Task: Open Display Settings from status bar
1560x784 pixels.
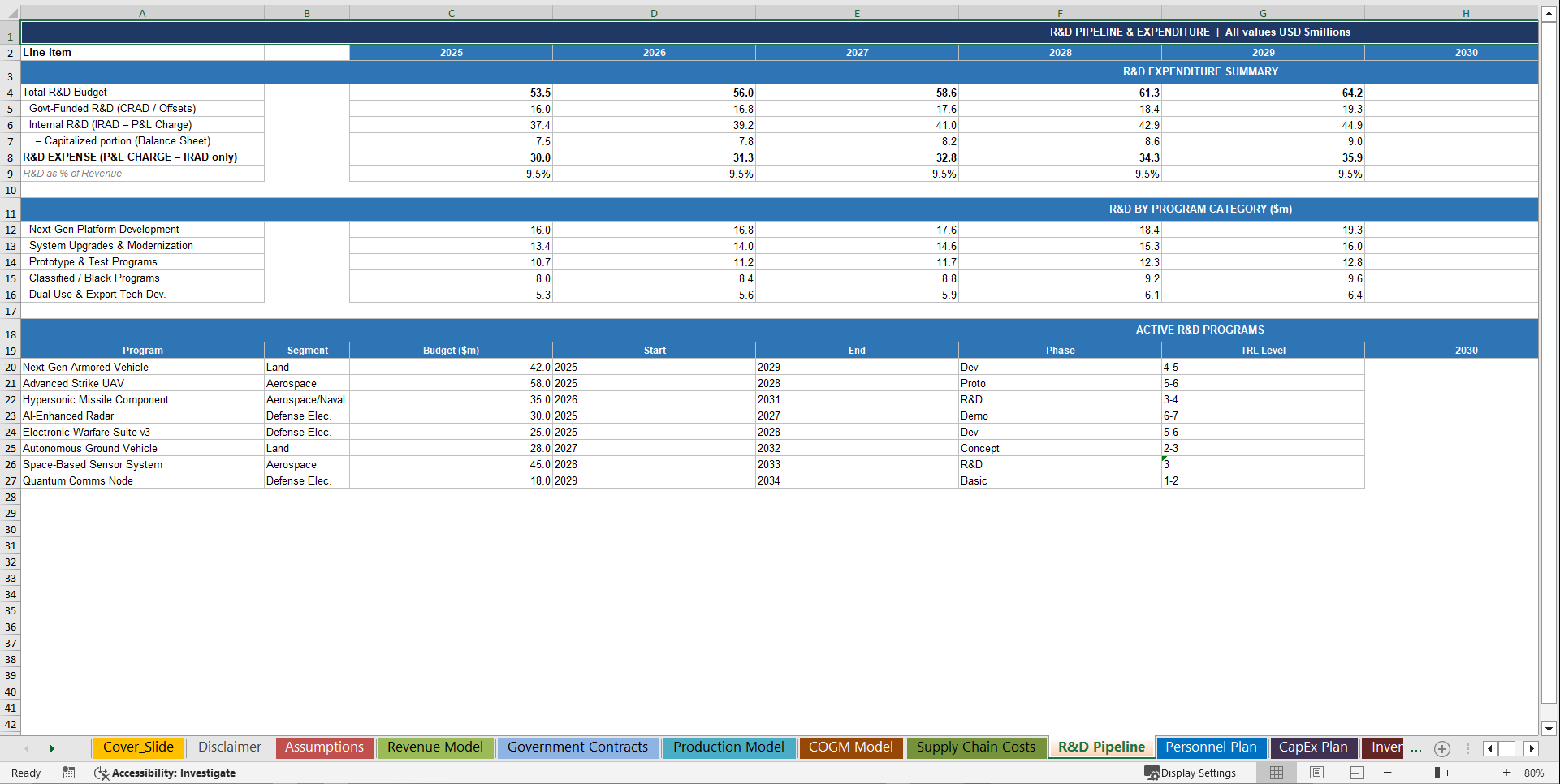Action: [1191, 773]
